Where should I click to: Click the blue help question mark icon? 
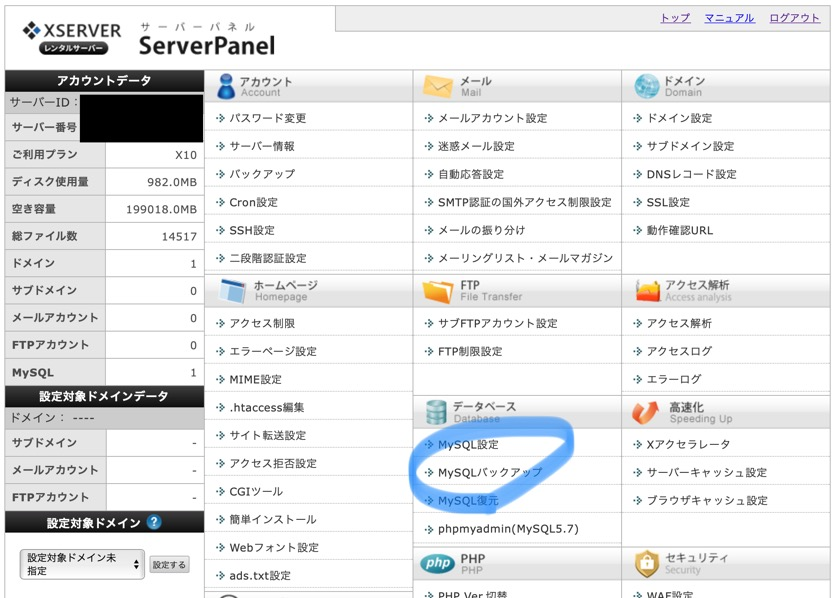coord(154,522)
